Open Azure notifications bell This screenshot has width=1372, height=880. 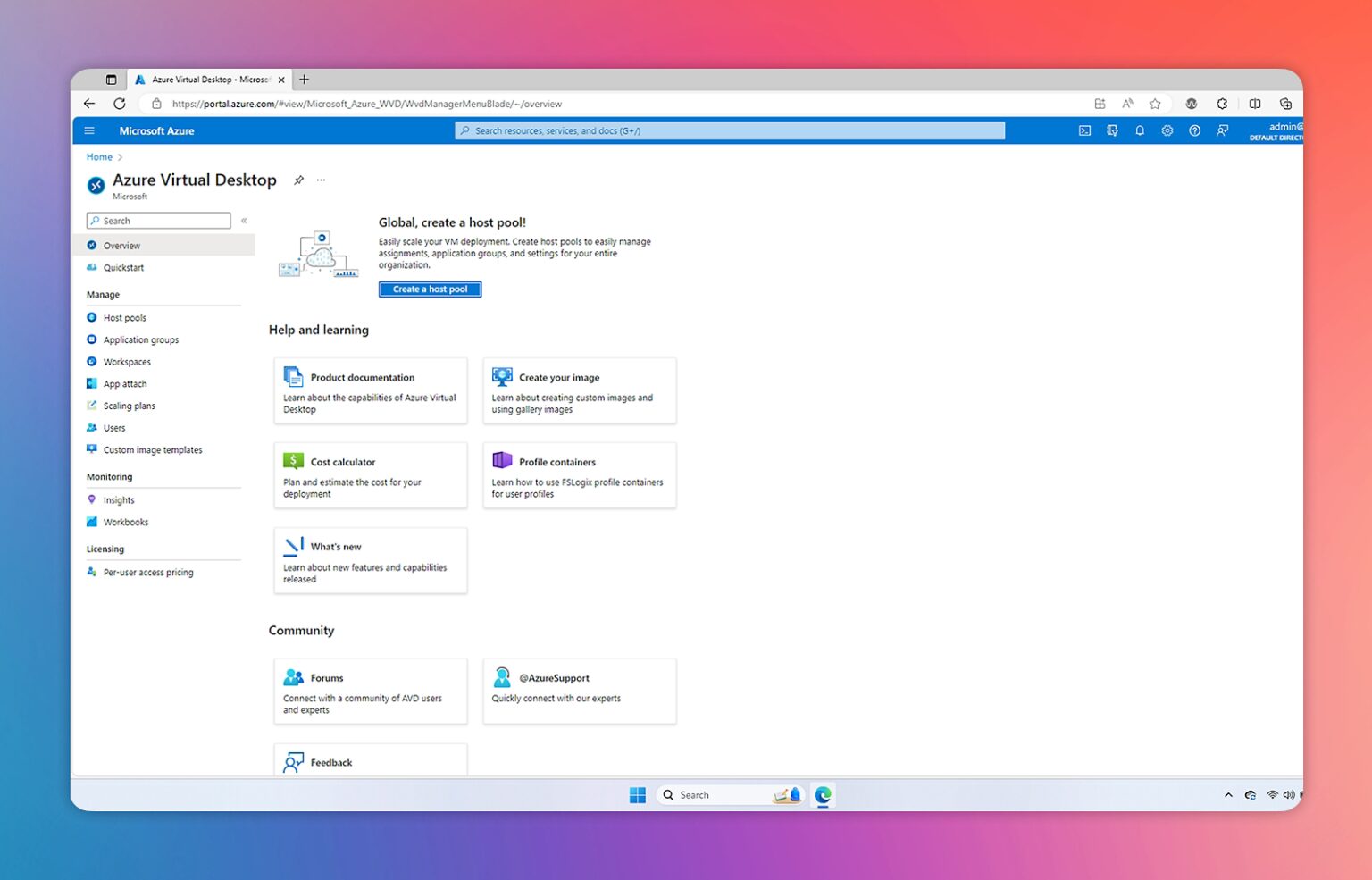click(x=1140, y=130)
